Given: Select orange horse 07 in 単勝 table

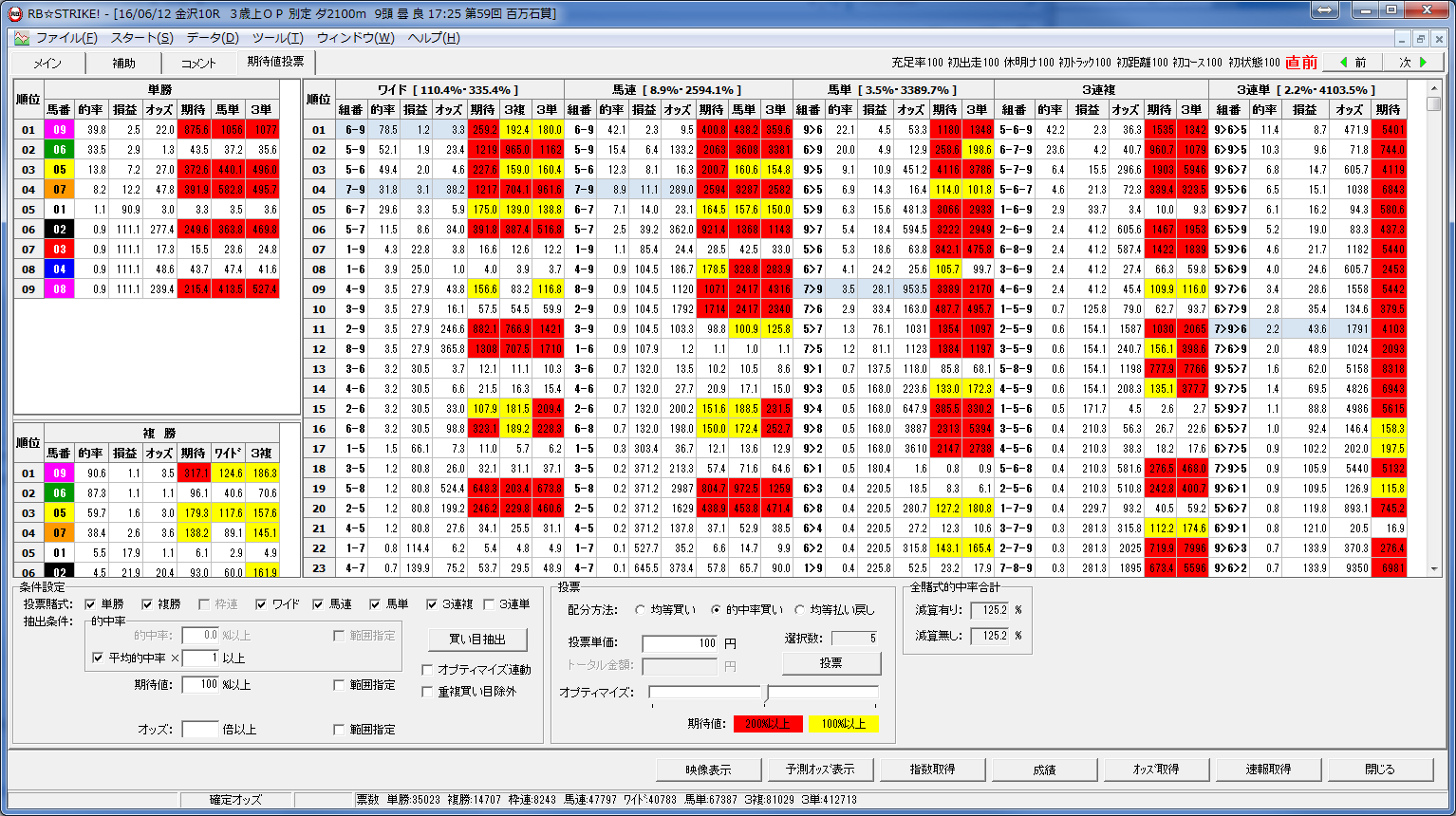Looking at the screenshot, I should [x=59, y=190].
